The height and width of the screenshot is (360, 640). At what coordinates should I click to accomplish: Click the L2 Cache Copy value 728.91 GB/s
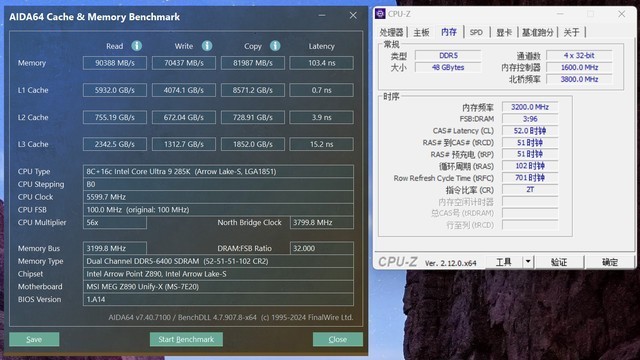coord(253,117)
